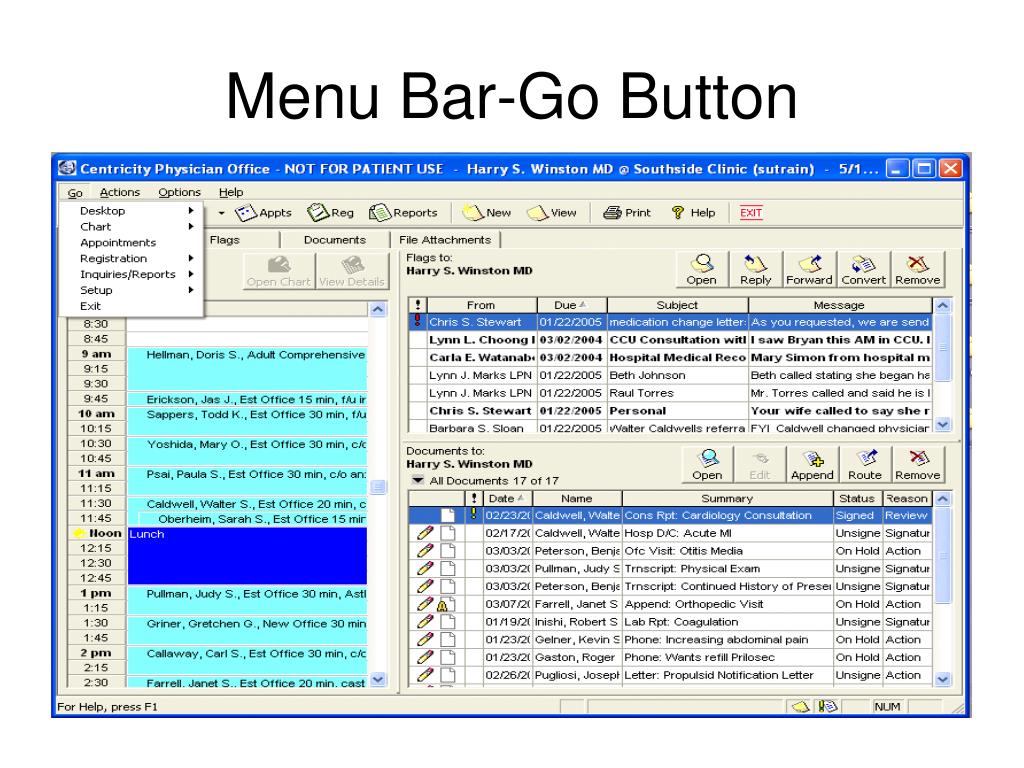Click the Append document icon
1024x768 pixels.
pyautogui.click(x=812, y=465)
